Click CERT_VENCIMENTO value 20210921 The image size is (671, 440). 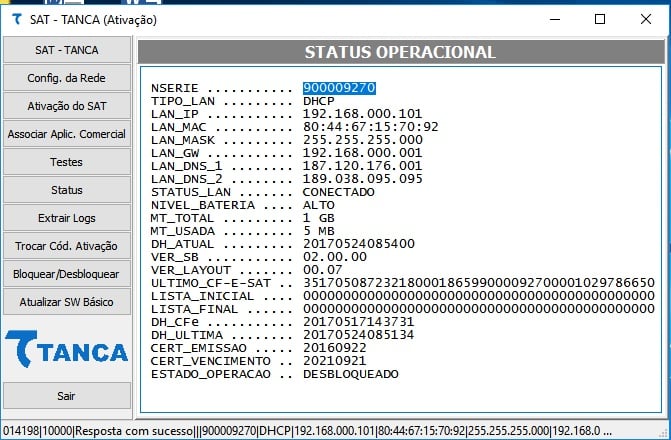pyautogui.click(x=335, y=361)
